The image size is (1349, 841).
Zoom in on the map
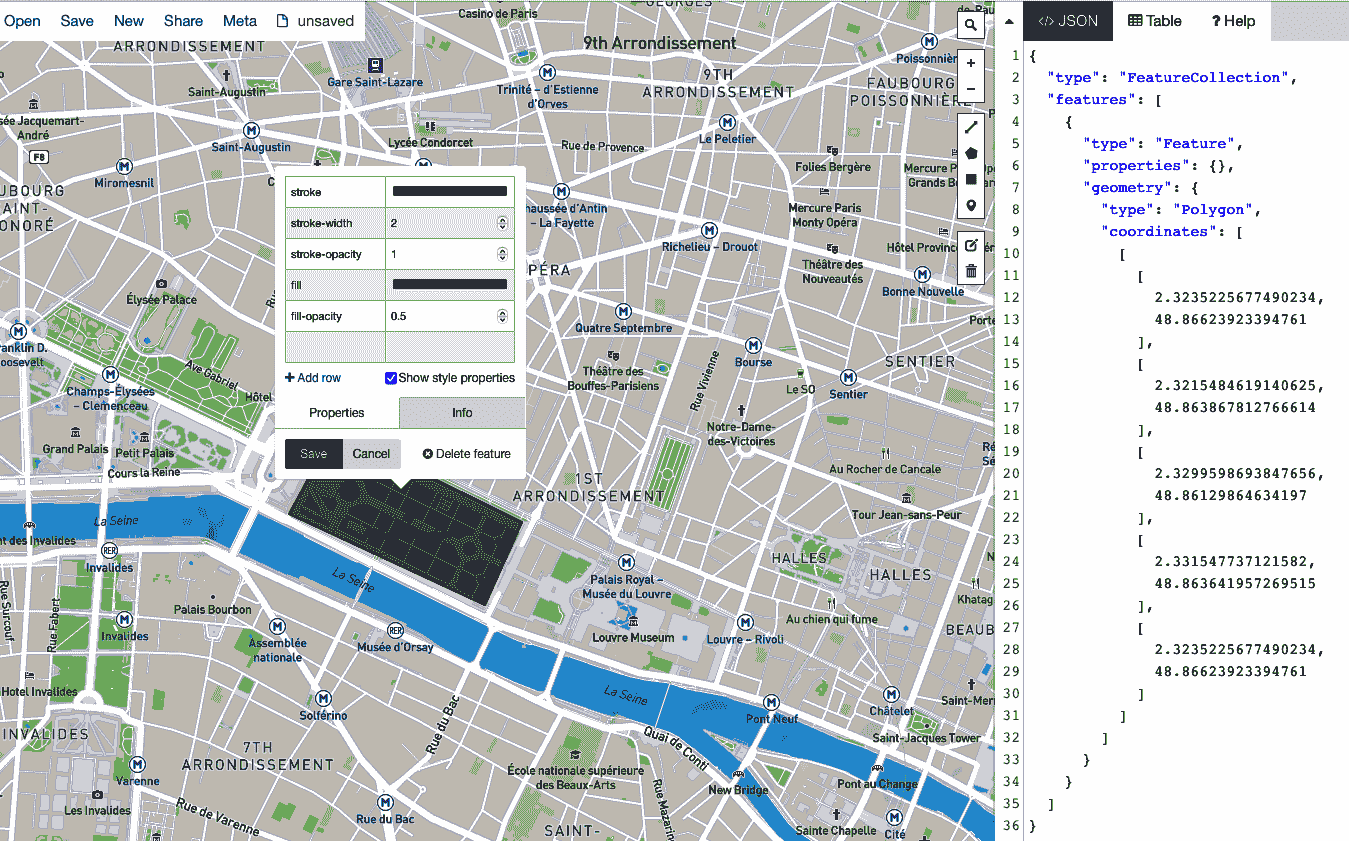pos(970,63)
